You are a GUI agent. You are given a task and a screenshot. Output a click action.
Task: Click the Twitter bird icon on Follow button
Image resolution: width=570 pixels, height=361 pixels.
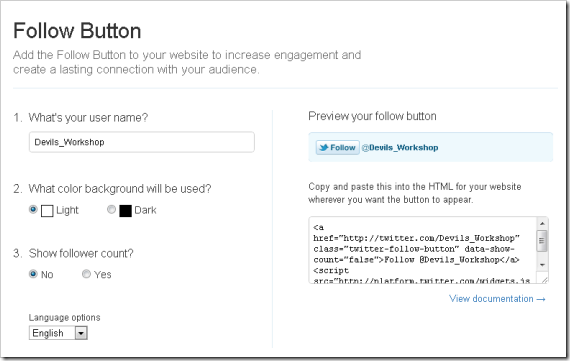point(324,148)
